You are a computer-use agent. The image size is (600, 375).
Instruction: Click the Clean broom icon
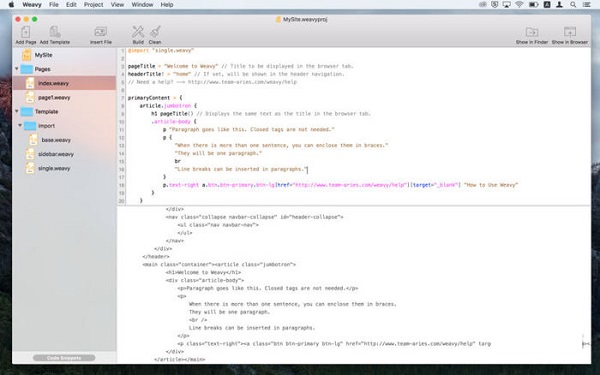pyautogui.click(x=155, y=32)
